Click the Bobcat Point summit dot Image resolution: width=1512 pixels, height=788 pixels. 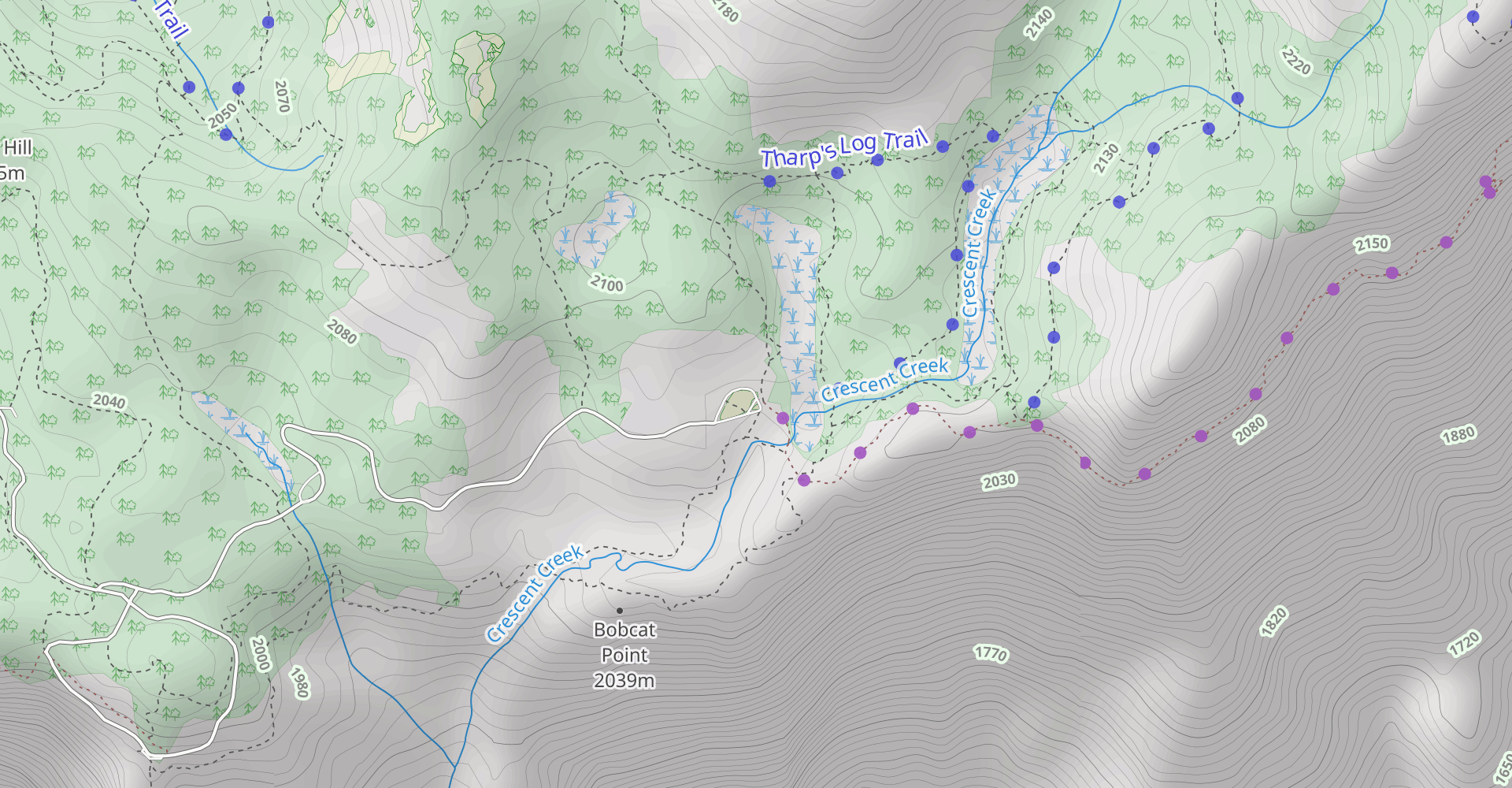(x=620, y=611)
